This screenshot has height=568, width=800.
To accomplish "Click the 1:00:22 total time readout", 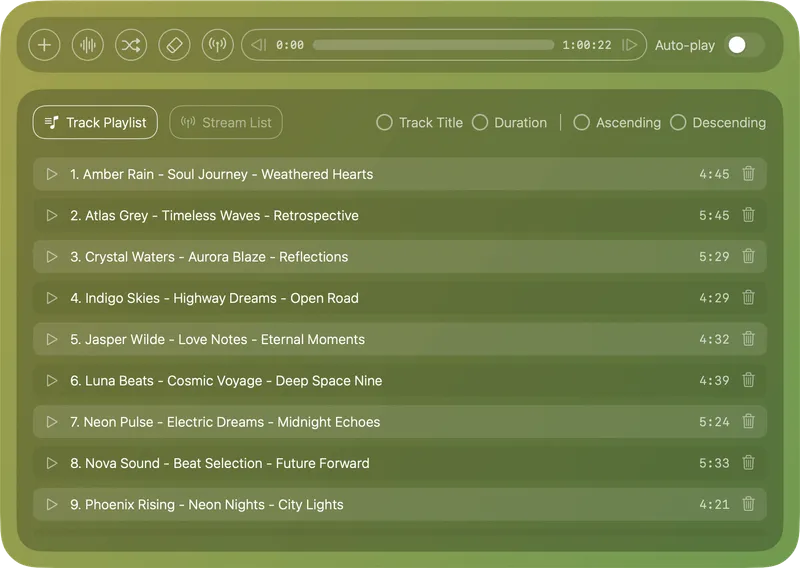I will [587, 45].
